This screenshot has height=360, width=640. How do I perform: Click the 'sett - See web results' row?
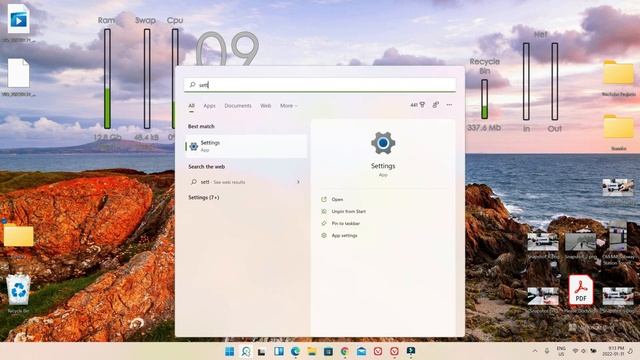coord(246,182)
